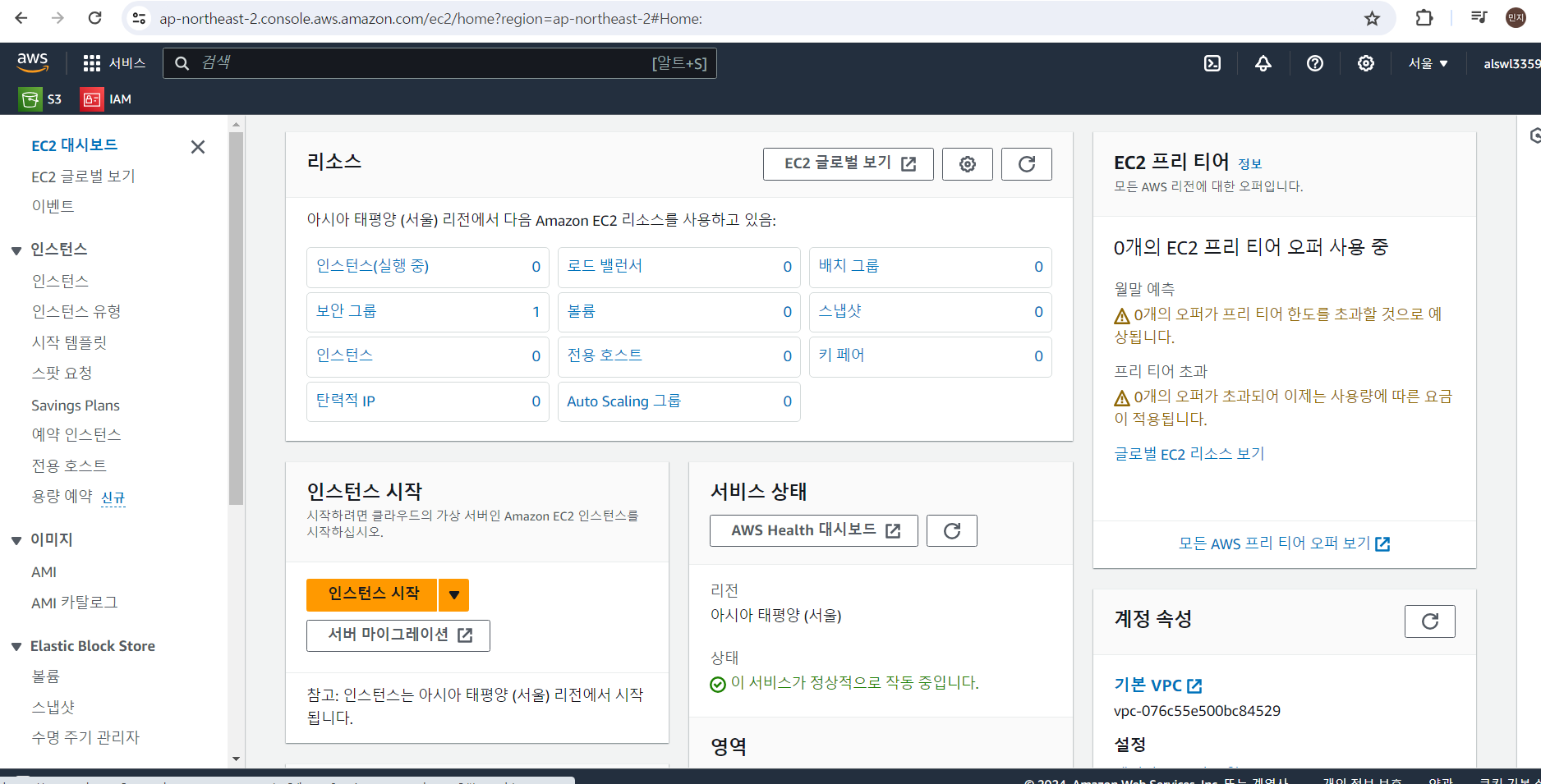Open AMI 카탈로그 in sidebar

[74, 603]
